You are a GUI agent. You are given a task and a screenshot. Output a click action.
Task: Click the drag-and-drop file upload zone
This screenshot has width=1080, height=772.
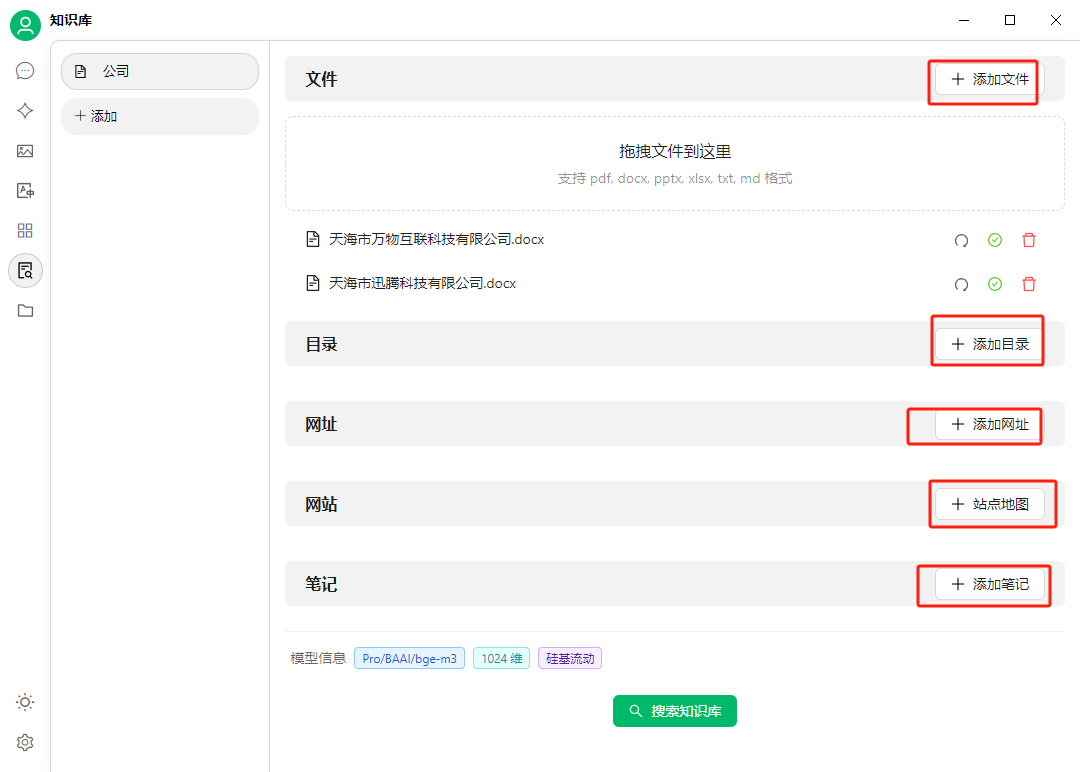675,163
